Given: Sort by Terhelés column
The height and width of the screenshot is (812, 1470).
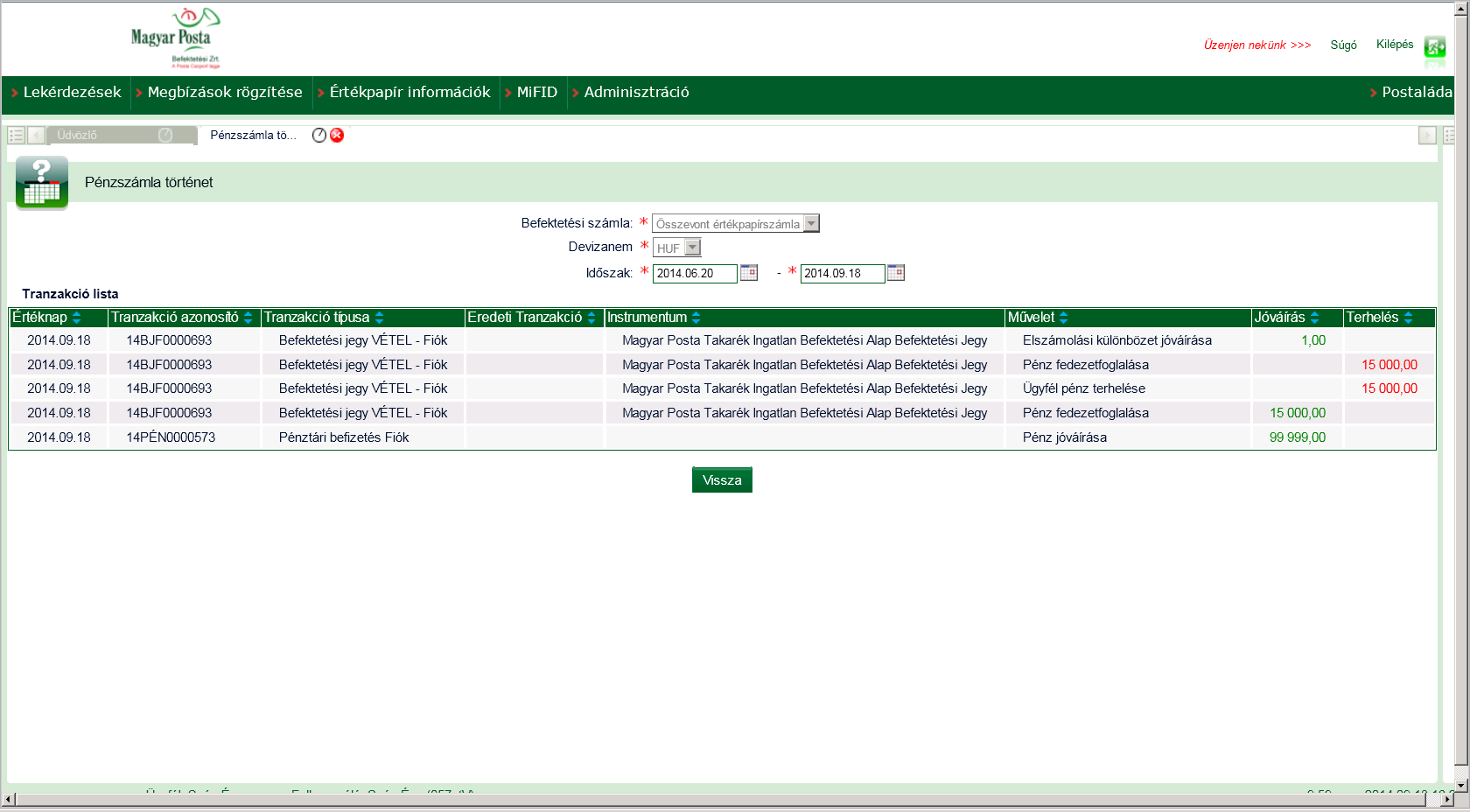Looking at the screenshot, I should coord(1409,318).
